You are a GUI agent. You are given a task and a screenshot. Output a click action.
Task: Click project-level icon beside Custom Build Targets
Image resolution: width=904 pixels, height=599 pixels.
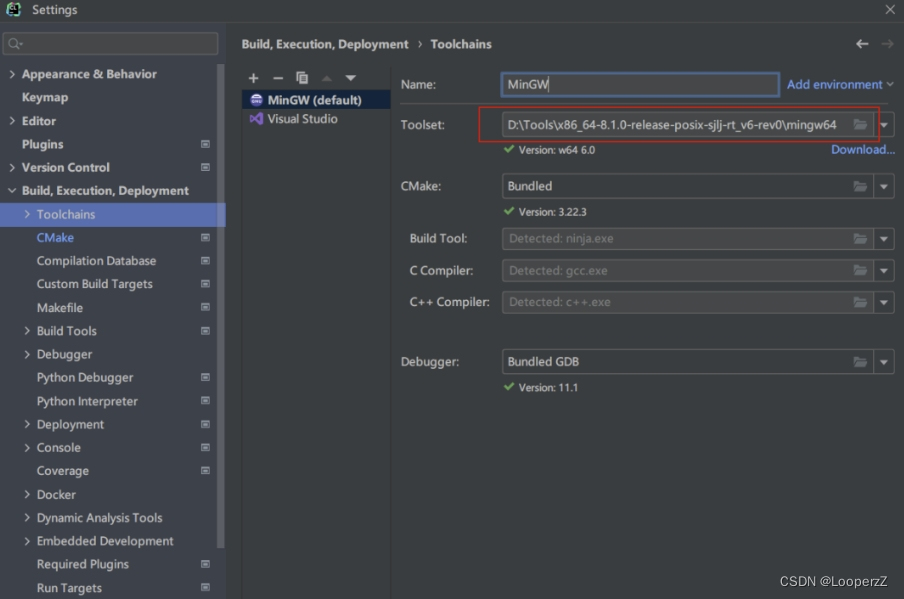205,284
